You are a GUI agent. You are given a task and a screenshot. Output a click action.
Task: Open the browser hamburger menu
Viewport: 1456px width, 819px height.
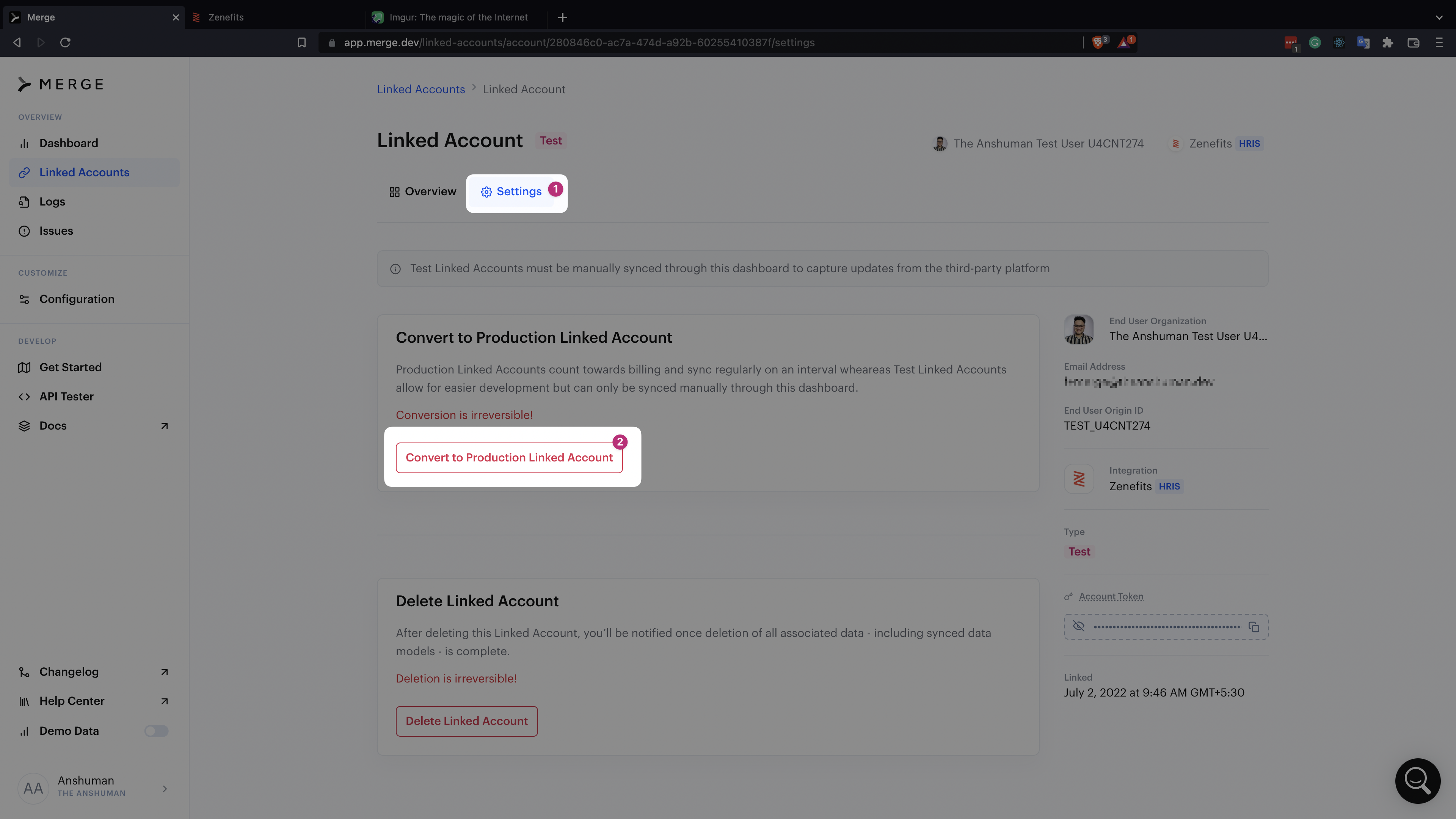(x=1439, y=42)
